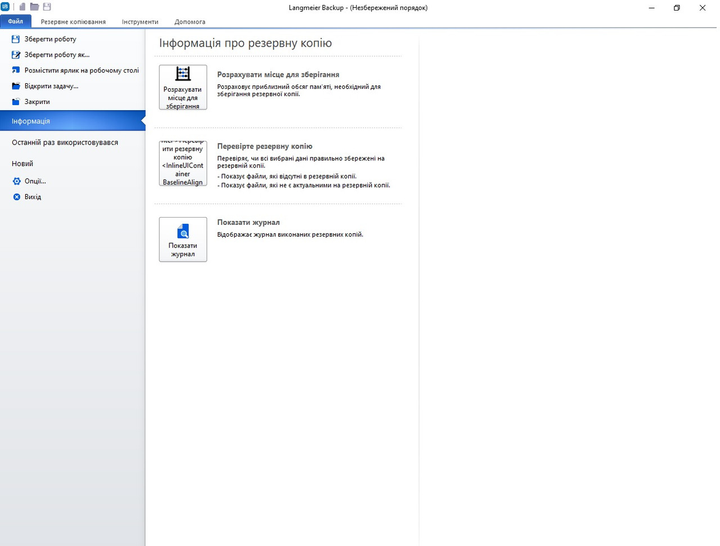Switch to the Резервне копіювання tab
Viewport: 720px width, 546px height.
click(x=73, y=22)
